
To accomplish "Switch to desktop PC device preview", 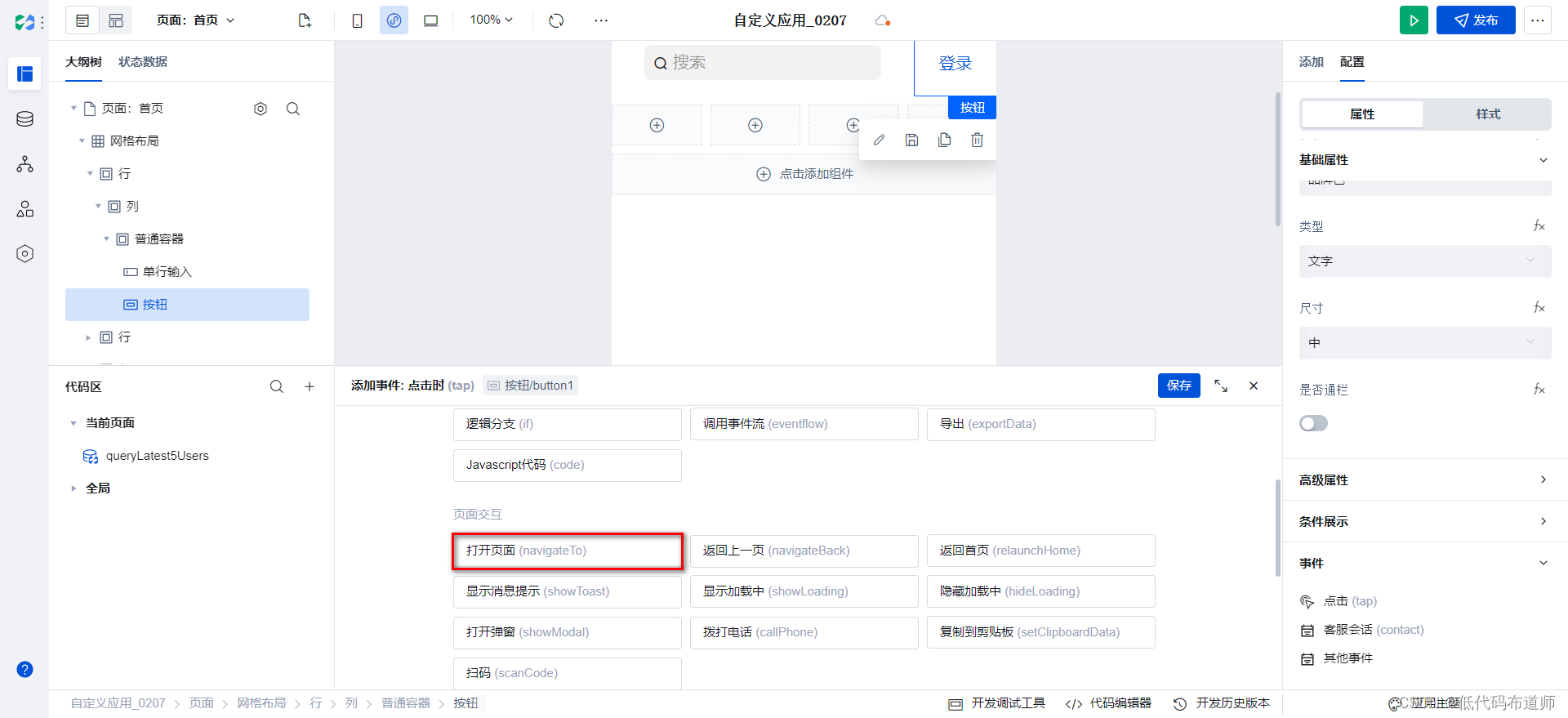I will 430,20.
